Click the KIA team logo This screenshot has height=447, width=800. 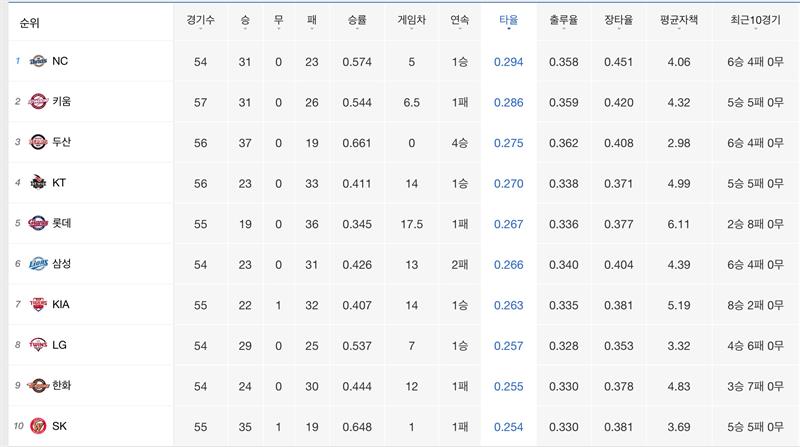pos(38,304)
